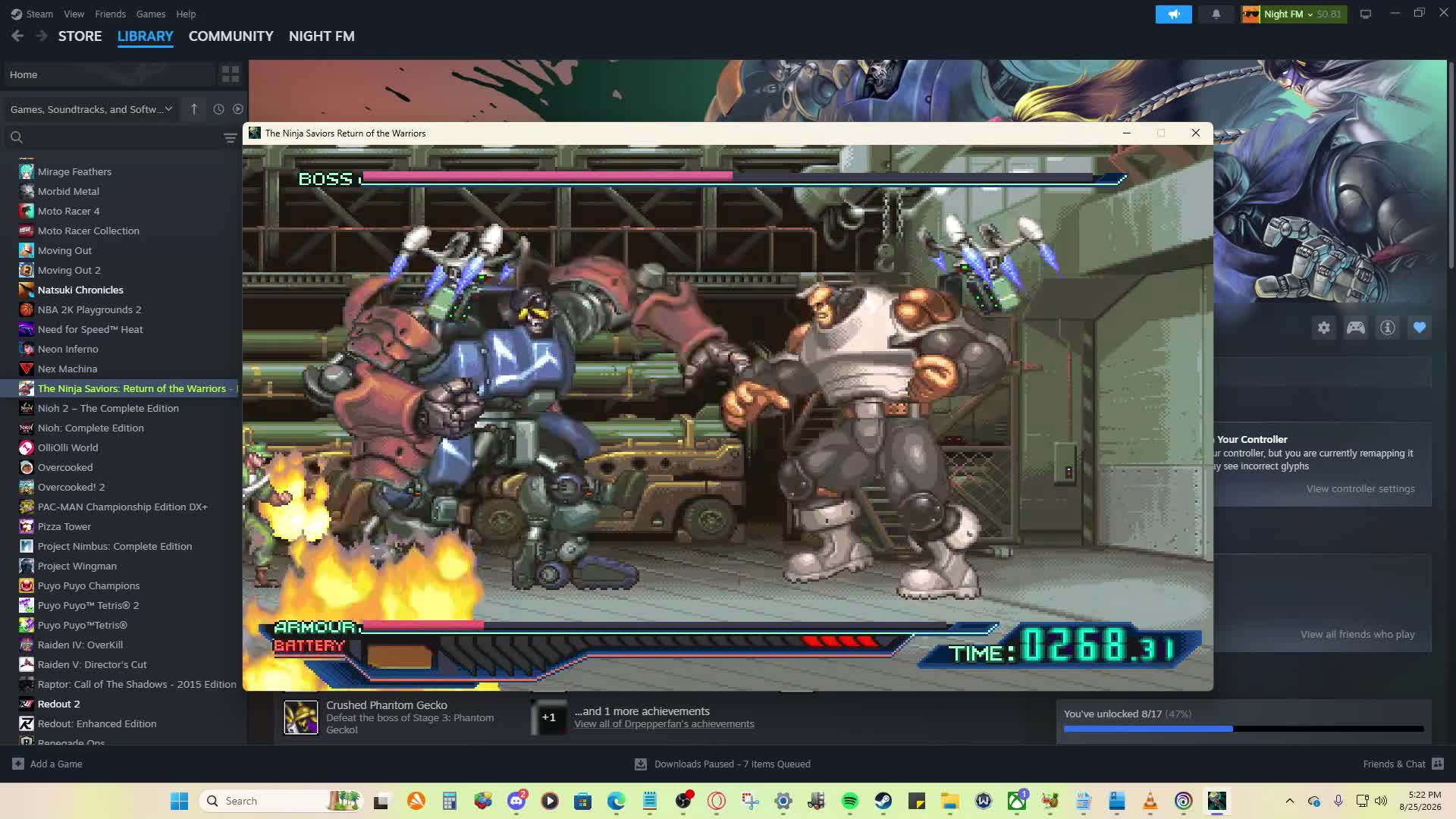Open Downloads Paused status

coord(723,764)
